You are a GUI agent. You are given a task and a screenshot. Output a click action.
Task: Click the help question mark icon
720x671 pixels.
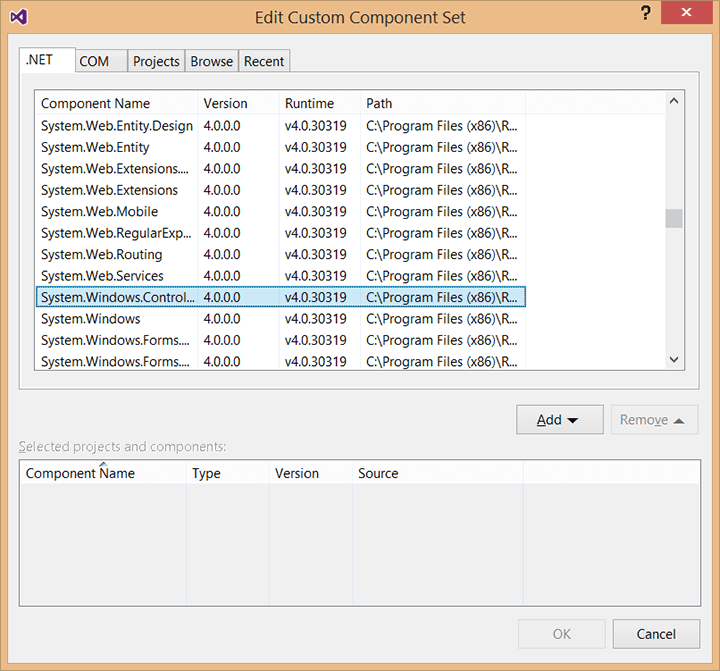pos(646,12)
